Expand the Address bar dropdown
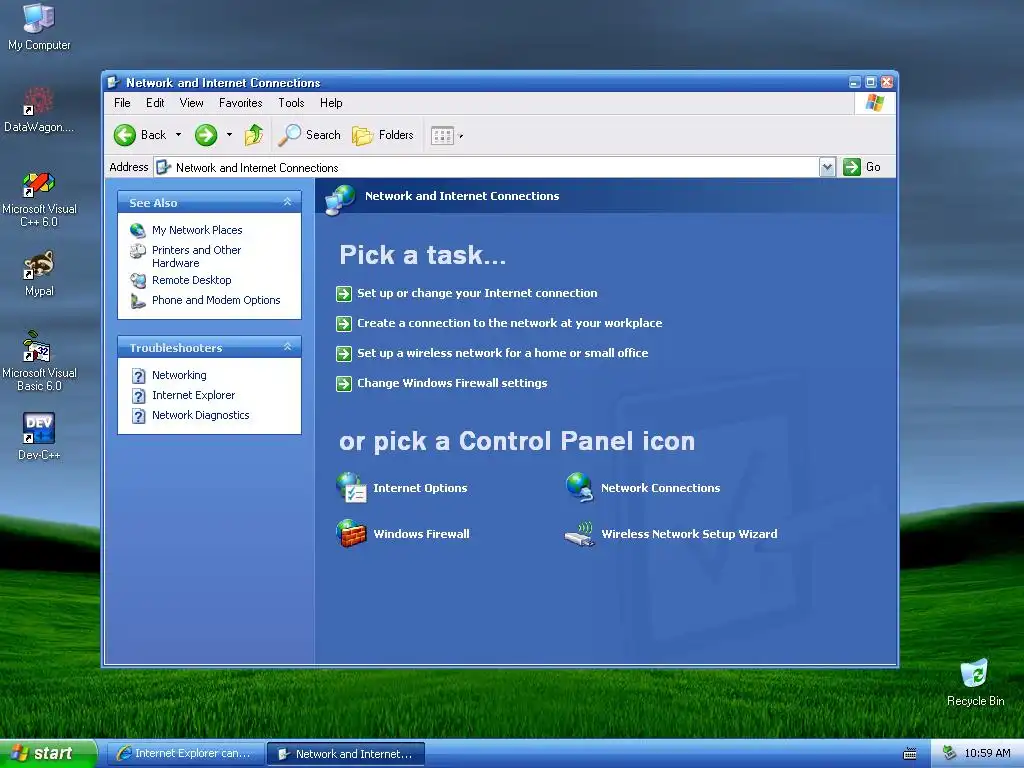 point(827,167)
